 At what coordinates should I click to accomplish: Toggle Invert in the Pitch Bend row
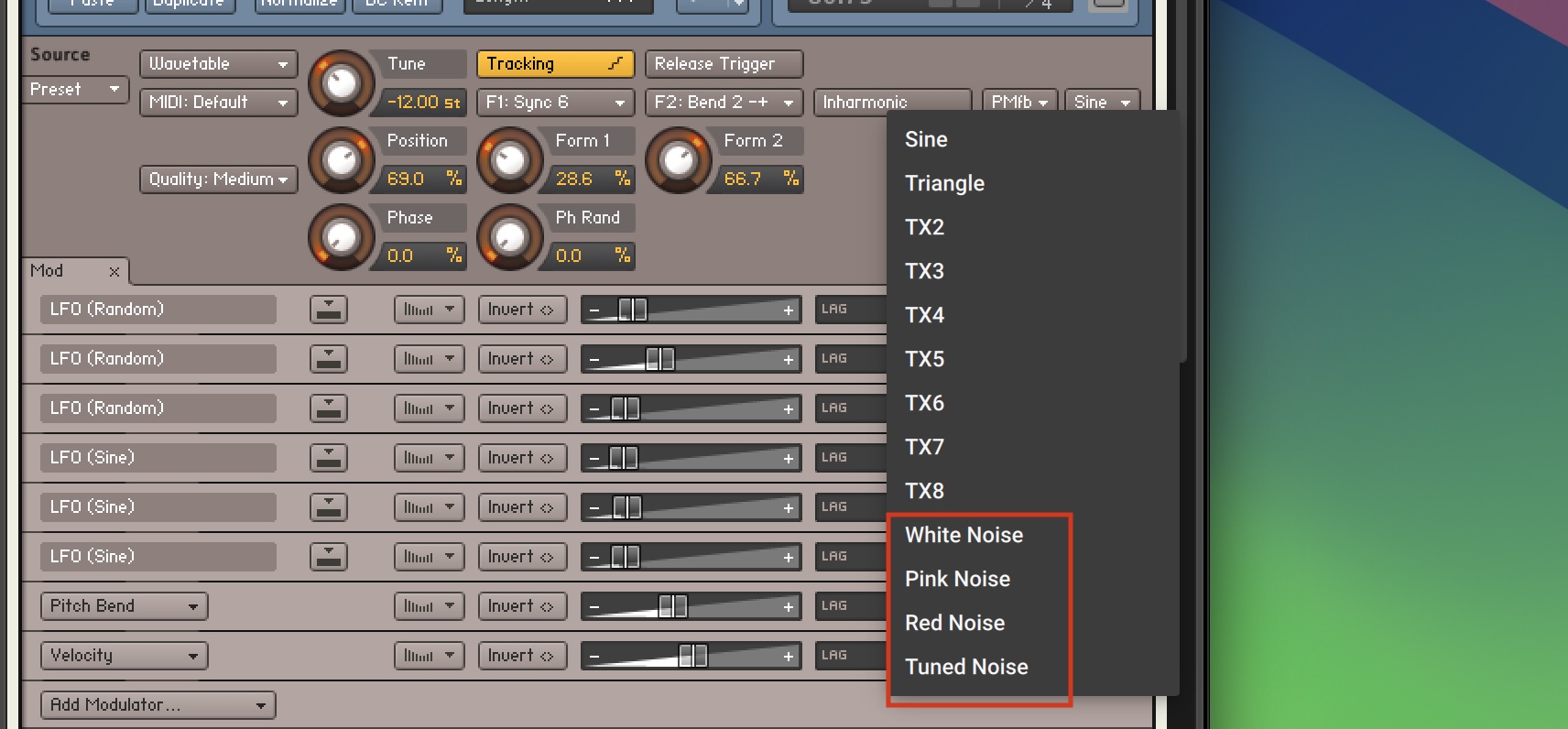(522, 606)
